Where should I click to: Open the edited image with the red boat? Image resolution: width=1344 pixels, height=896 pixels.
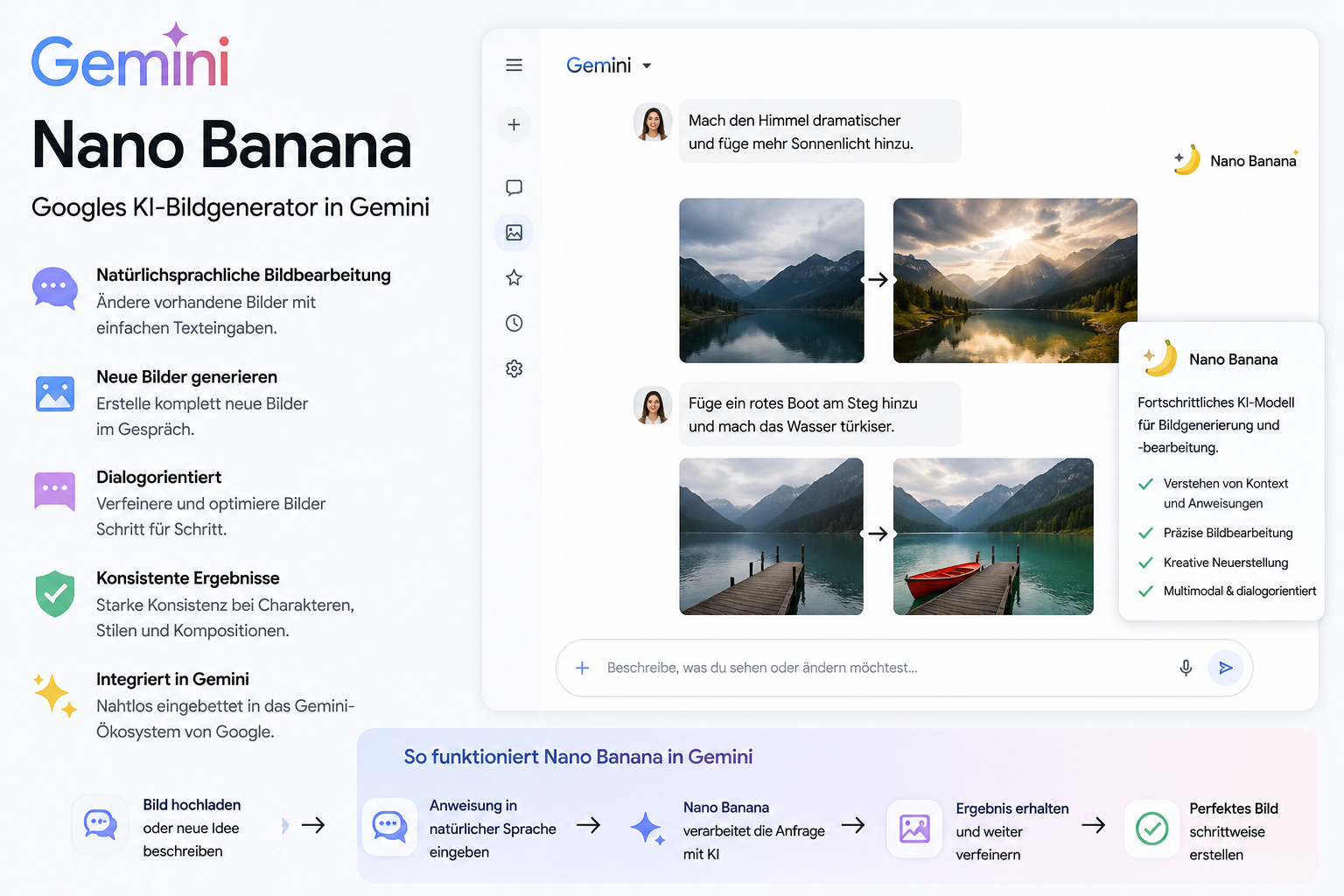993,536
